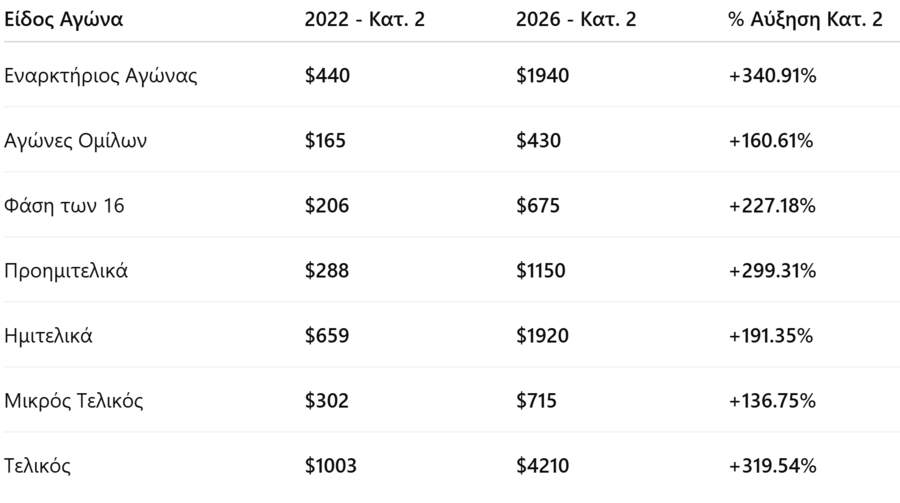Screen dimensions: 900x503
Task: Click the '2022 - Κατ. 2' column header
Action: coord(364,19)
